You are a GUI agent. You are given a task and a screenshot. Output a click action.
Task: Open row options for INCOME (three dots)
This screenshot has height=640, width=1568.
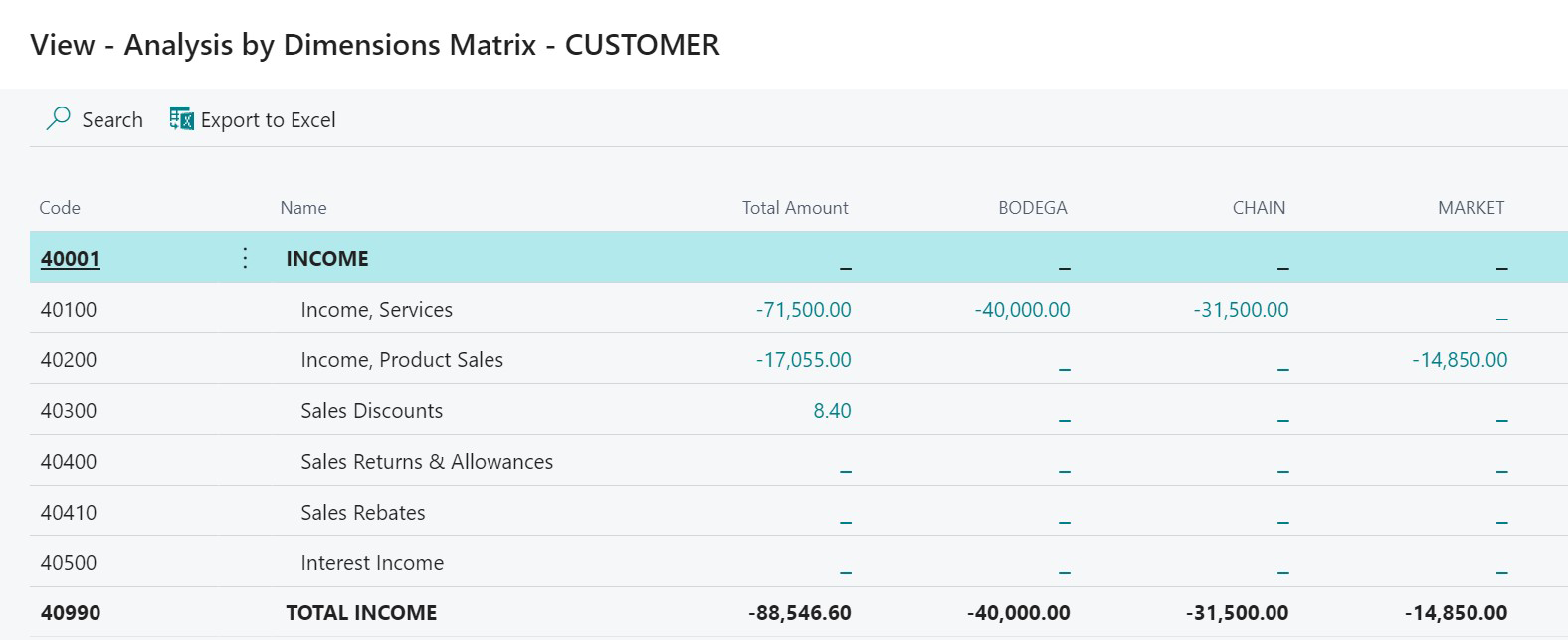pyautogui.click(x=245, y=258)
